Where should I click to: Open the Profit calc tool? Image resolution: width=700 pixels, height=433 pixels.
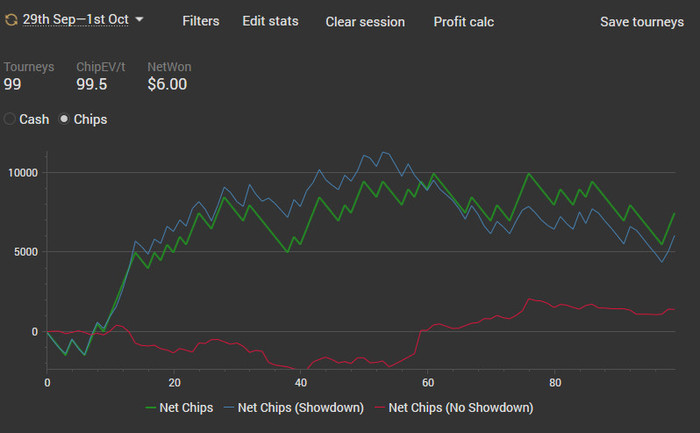(463, 21)
